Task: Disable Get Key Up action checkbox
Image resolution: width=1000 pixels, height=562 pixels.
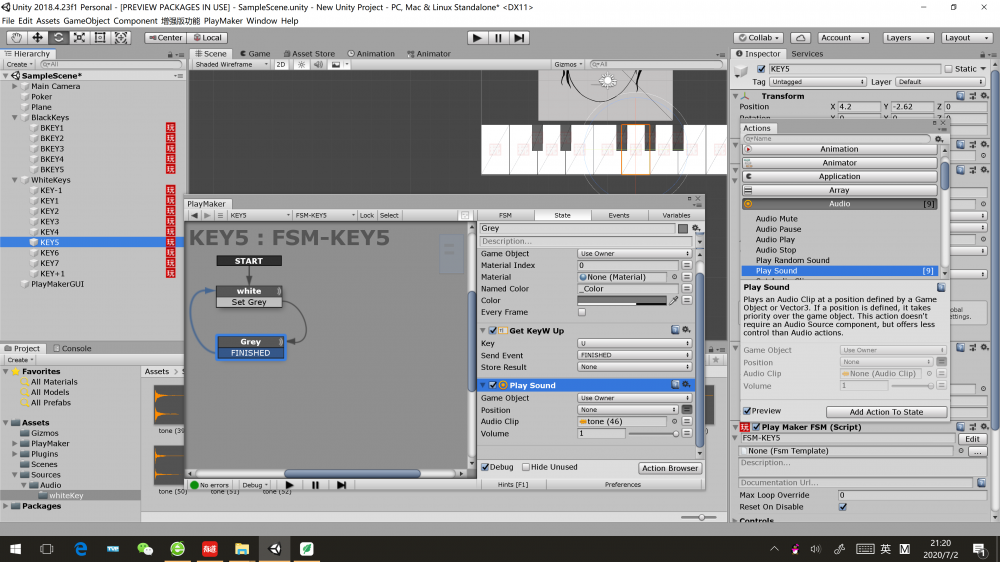Action: tap(492, 330)
